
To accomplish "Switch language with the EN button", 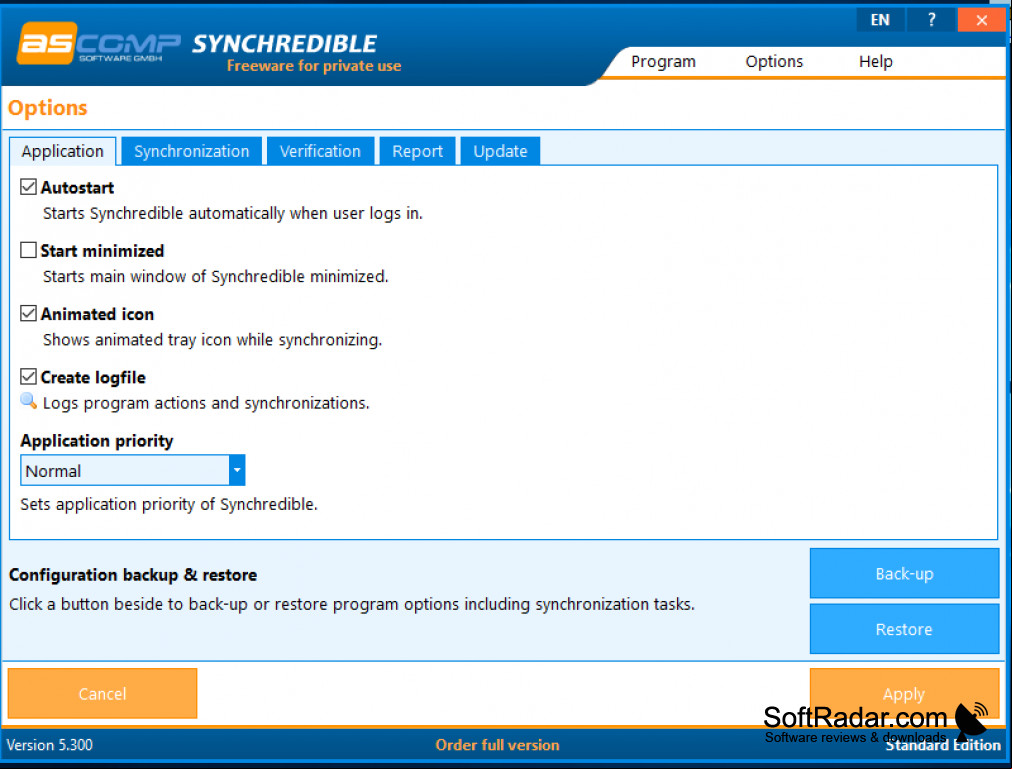I will point(880,20).
